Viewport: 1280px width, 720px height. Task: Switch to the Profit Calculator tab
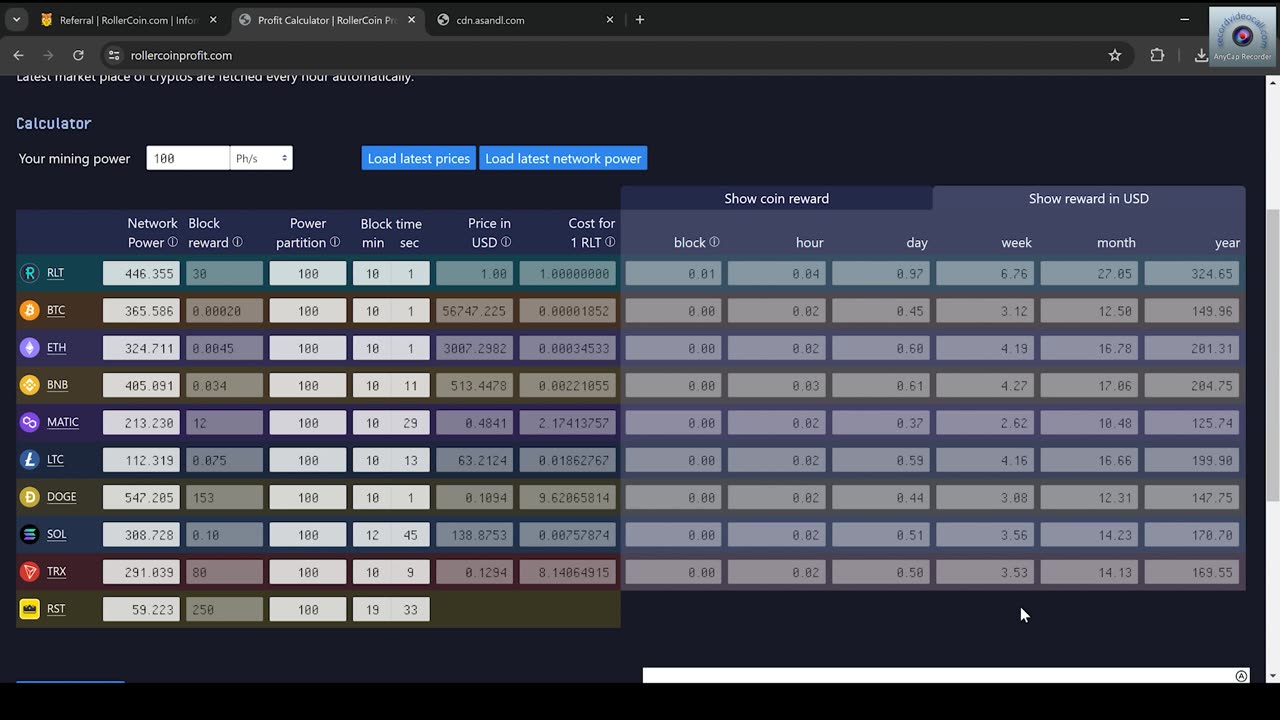pyautogui.click(x=326, y=19)
